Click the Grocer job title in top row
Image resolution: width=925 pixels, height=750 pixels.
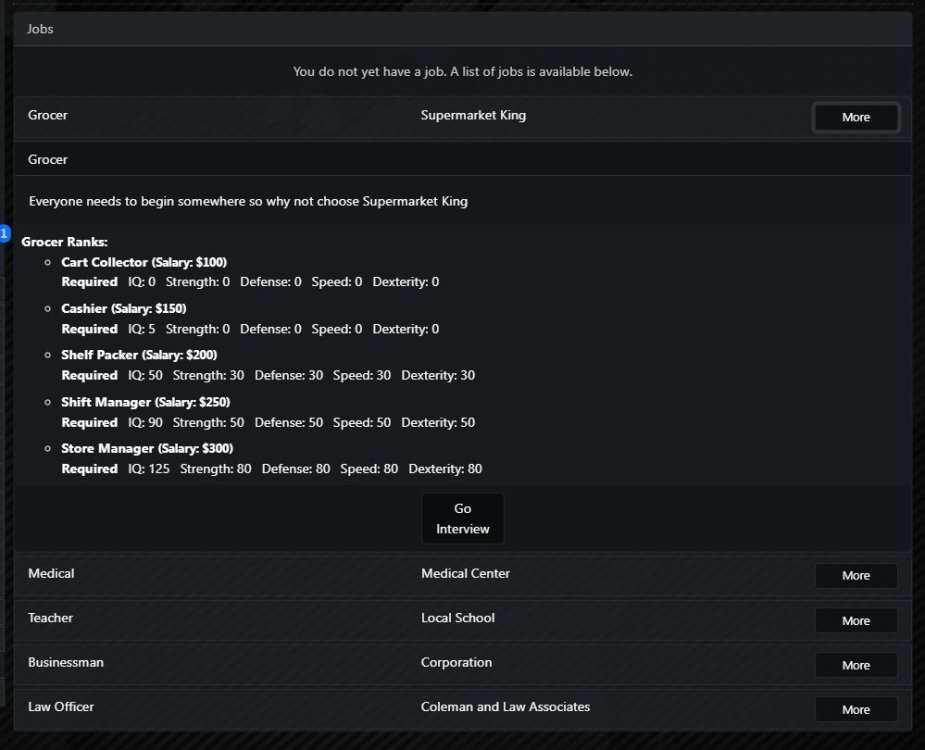(x=48, y=115)
